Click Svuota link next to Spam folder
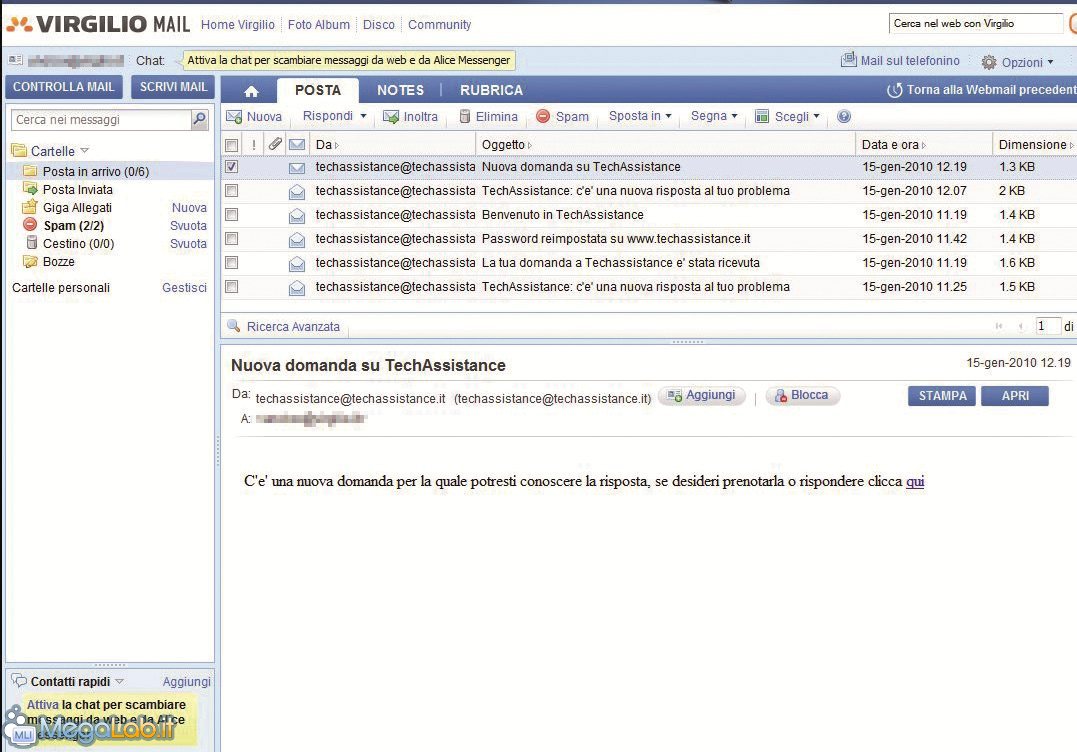 click(188, 225)
